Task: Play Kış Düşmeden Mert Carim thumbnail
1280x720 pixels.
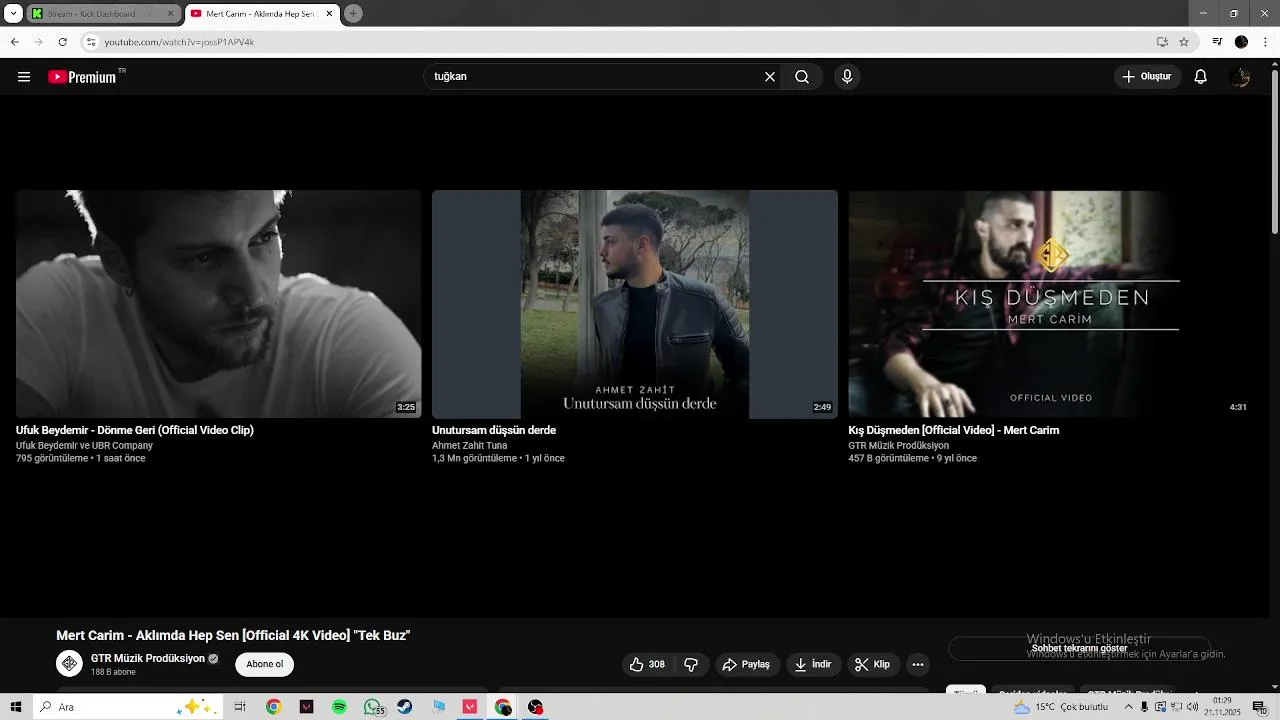Action: pyautogui.click(x=1050, y=304)
